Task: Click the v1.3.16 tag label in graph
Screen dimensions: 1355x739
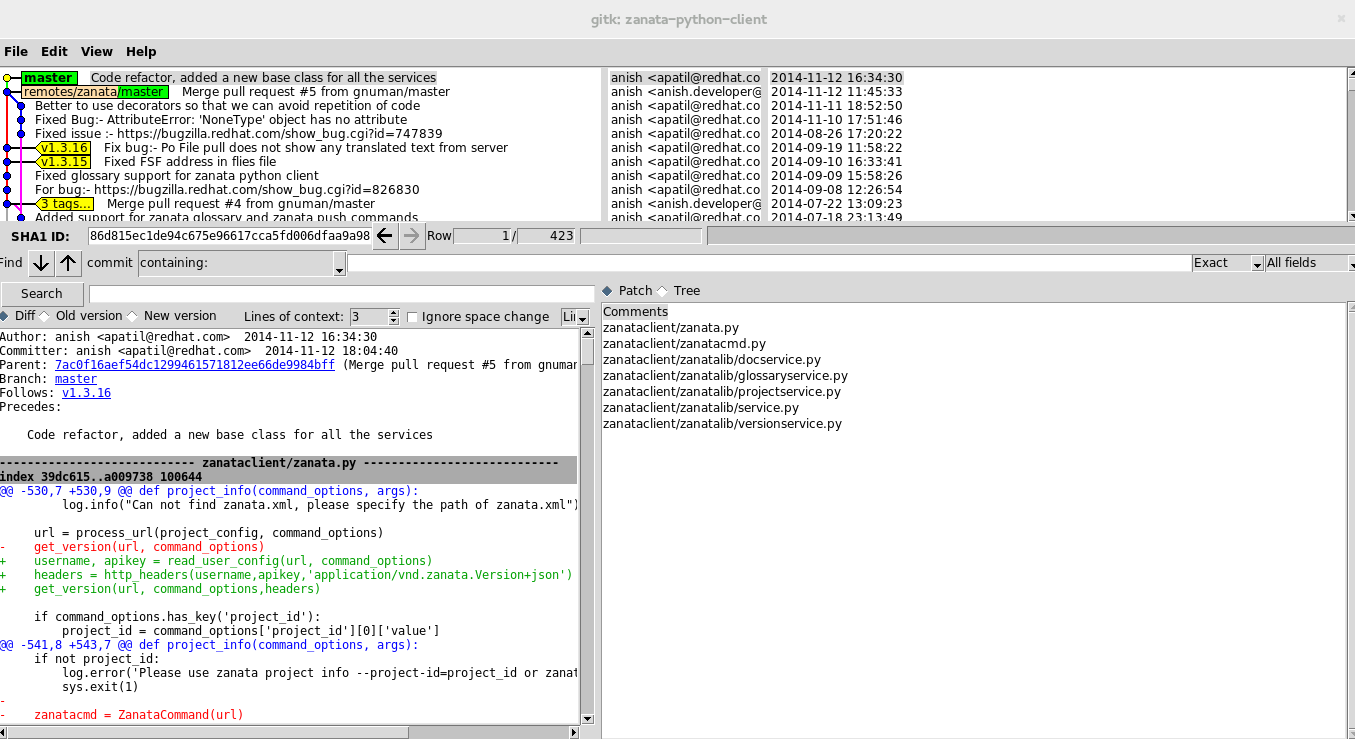Action: pos(64,148)
